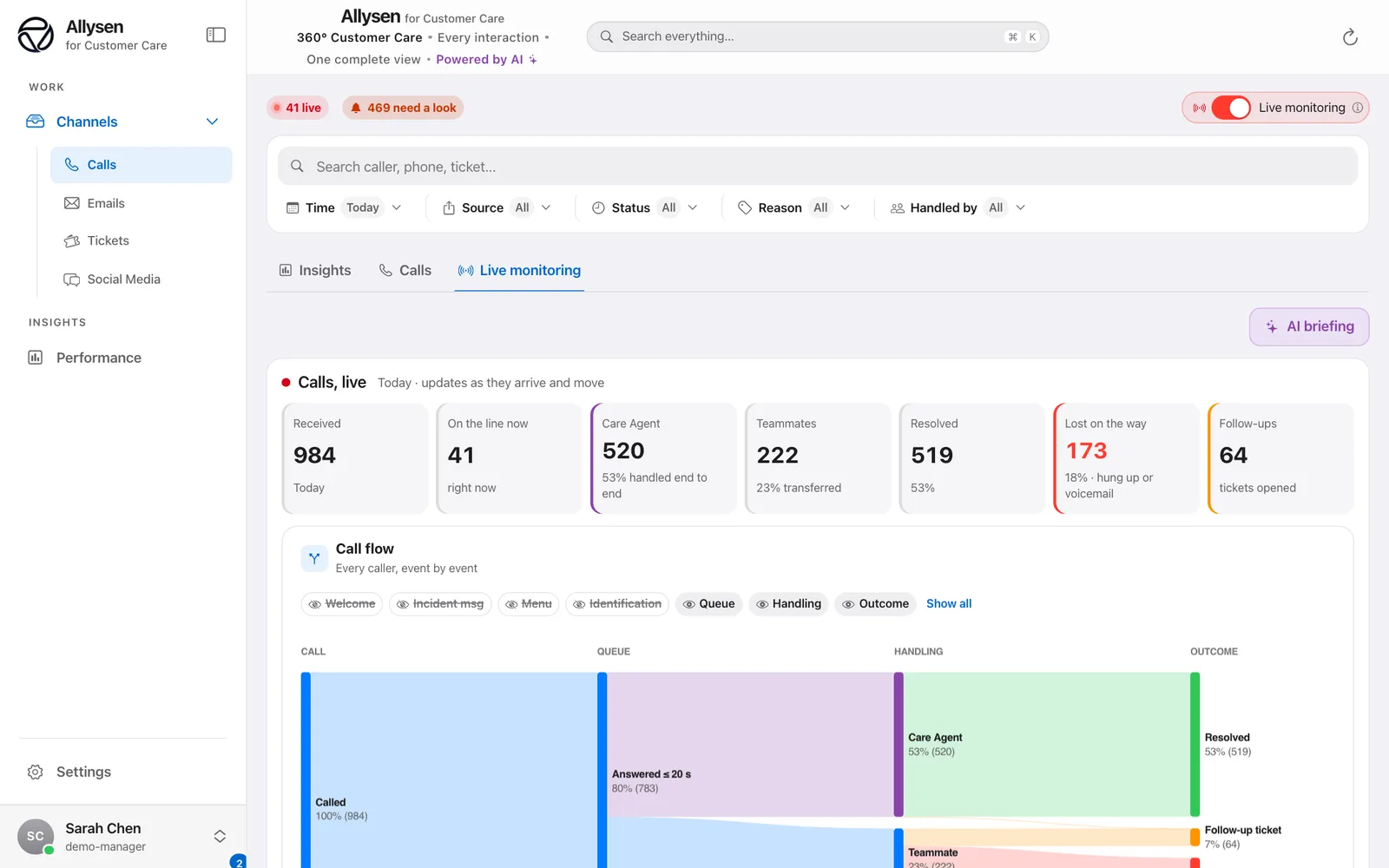1389x868 pixels.
Task: Click the Tickets icon in sidebar
Action: 72,240
